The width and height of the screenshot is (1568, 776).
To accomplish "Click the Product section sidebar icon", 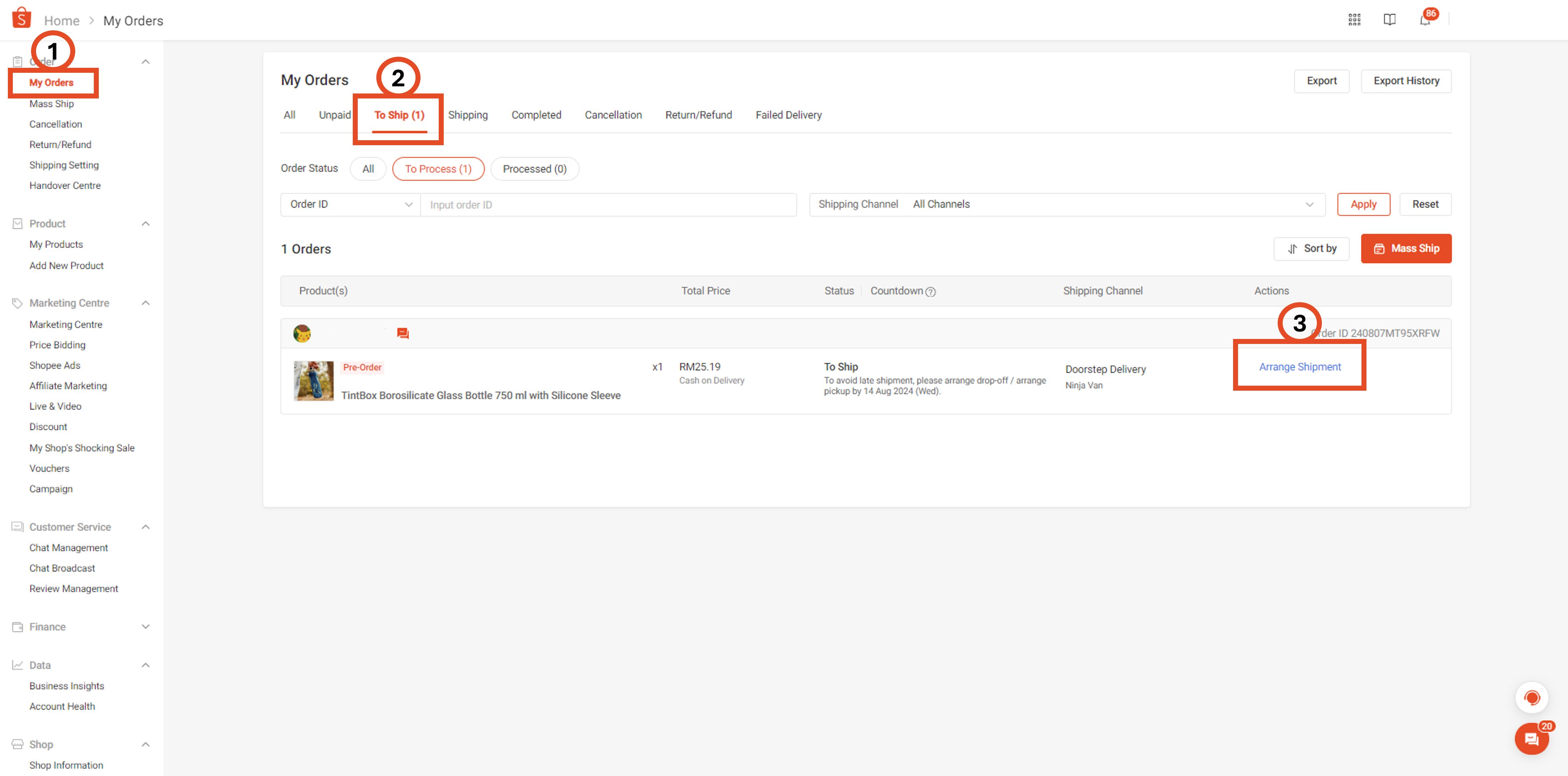I will click(17, 223).
